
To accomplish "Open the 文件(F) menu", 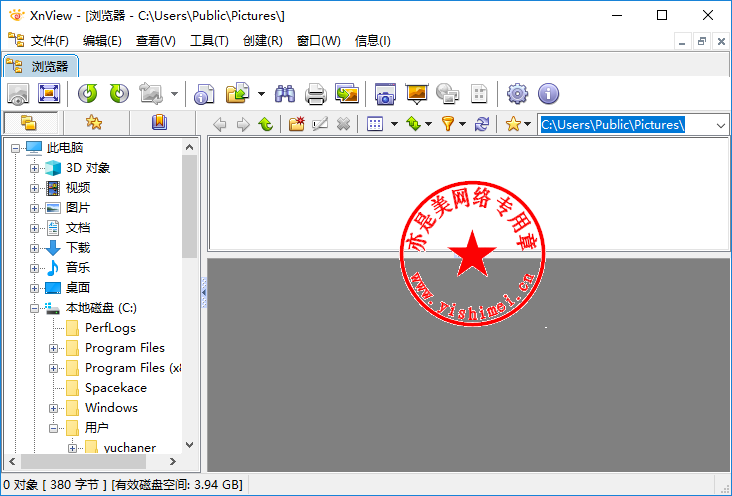I will point(49,41).
